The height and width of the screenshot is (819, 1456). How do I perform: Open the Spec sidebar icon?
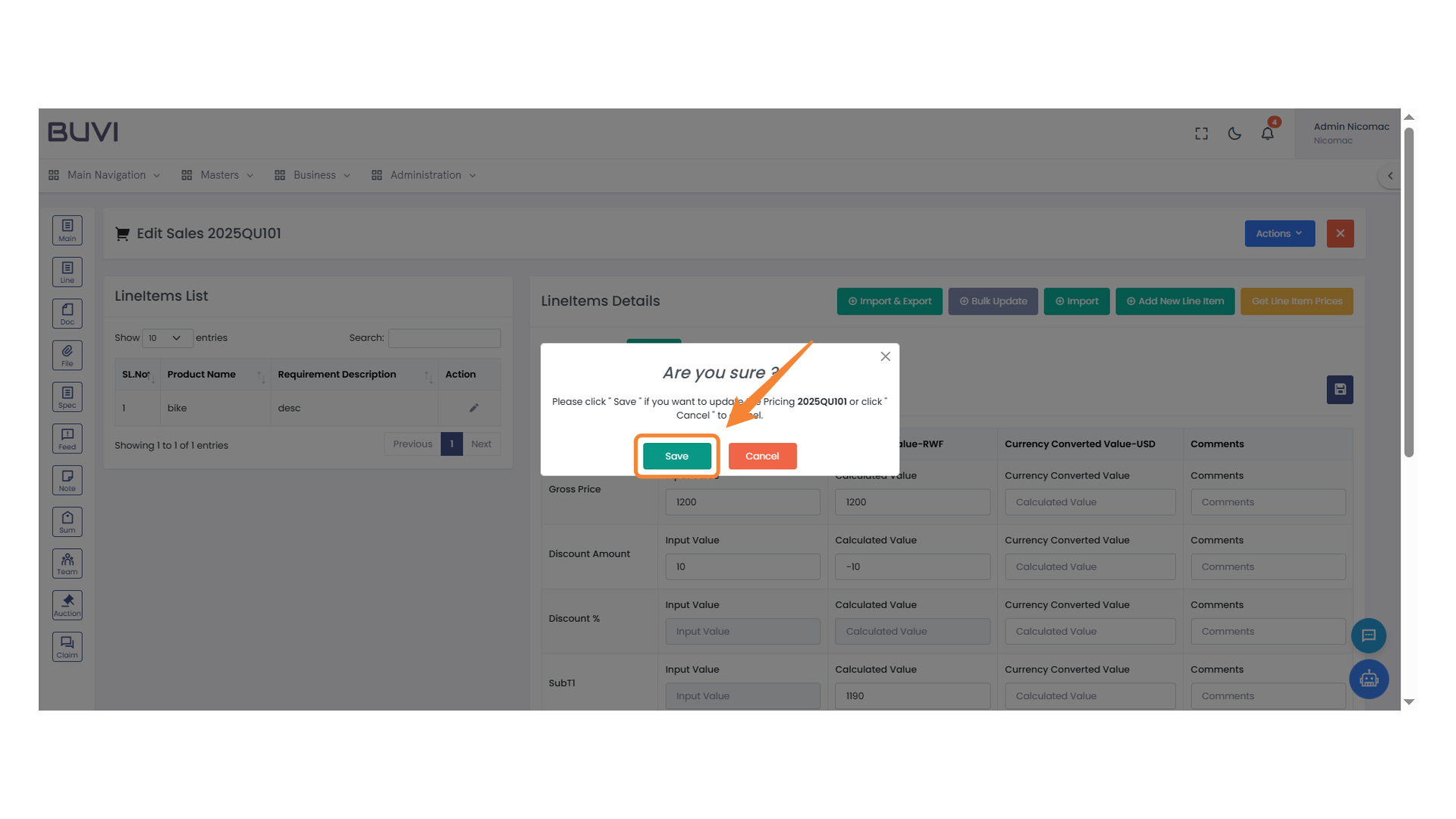pyautogui.click(x=67, y=397)
